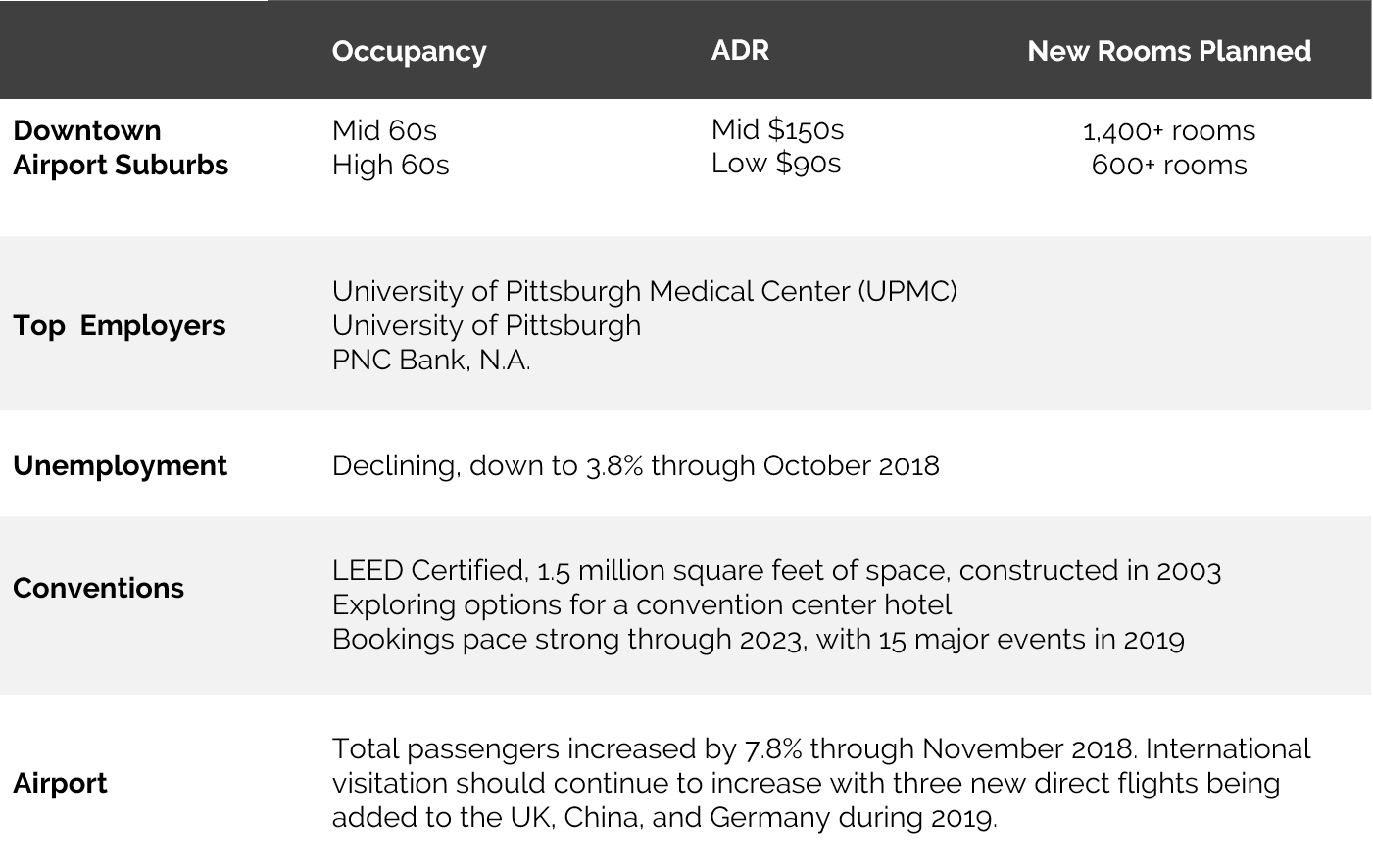Click the 3.8% unemployment statement
Image resolution: width=1373 pixels, height=868 pixels.
click(x=635, y=465)
